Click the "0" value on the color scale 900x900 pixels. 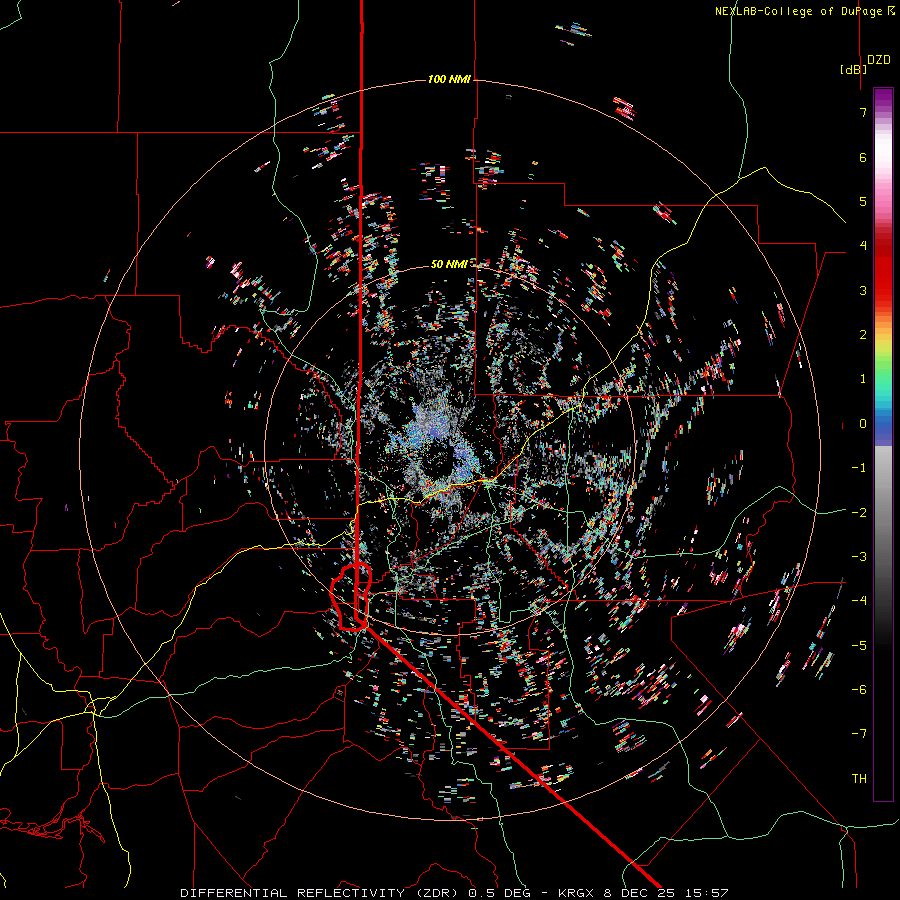pyautogui.click(x=863, y=424)
